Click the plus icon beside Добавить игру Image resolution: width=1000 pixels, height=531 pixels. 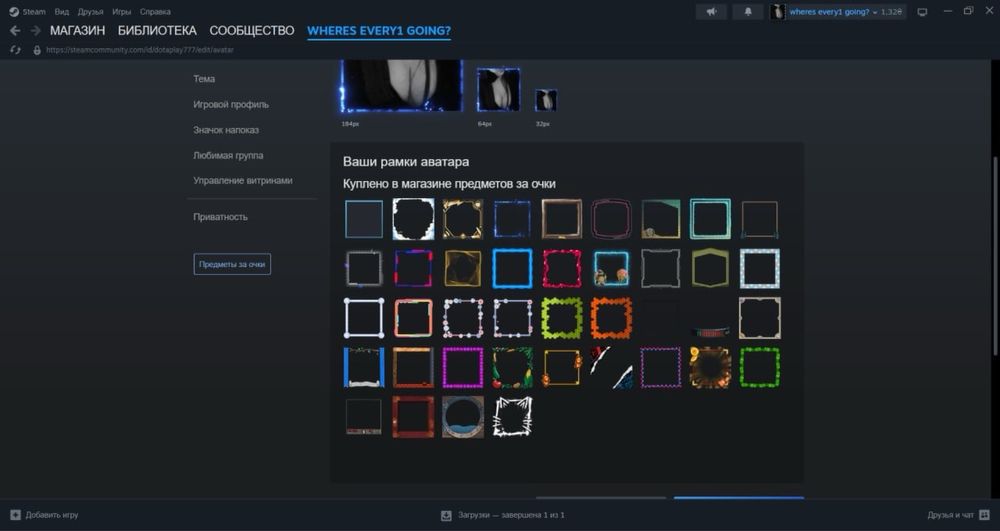pyautogui.click(x=15, y=514)
